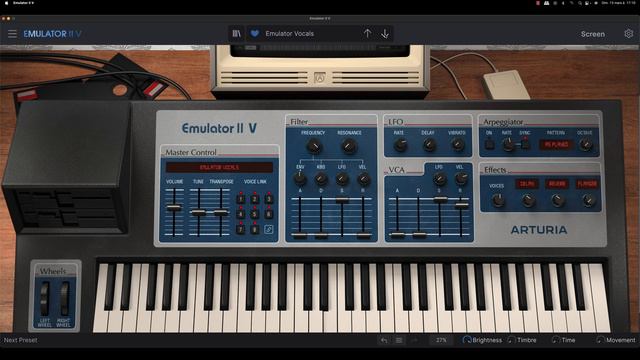
Task: Toggle voice link button 7
Action: [241, 229]
